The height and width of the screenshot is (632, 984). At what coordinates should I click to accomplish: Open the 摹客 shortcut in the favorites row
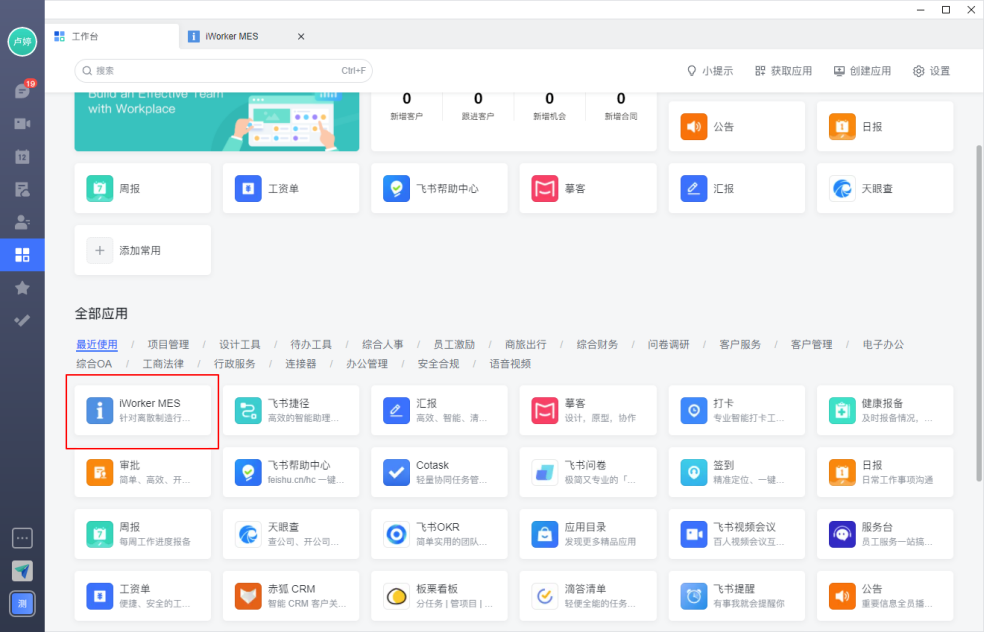(588, 188)
